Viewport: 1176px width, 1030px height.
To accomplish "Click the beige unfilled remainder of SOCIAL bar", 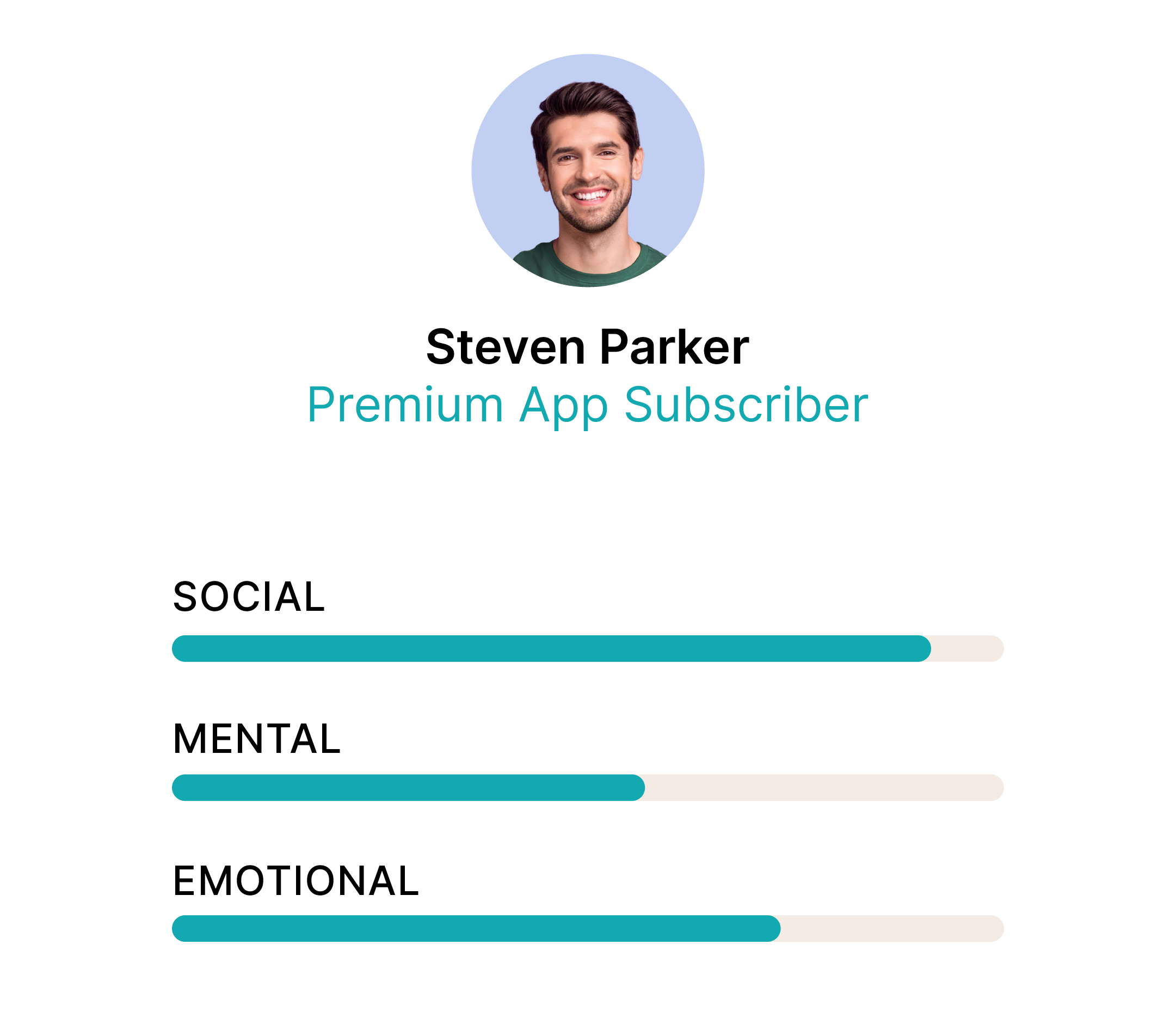I will [968, 648].
